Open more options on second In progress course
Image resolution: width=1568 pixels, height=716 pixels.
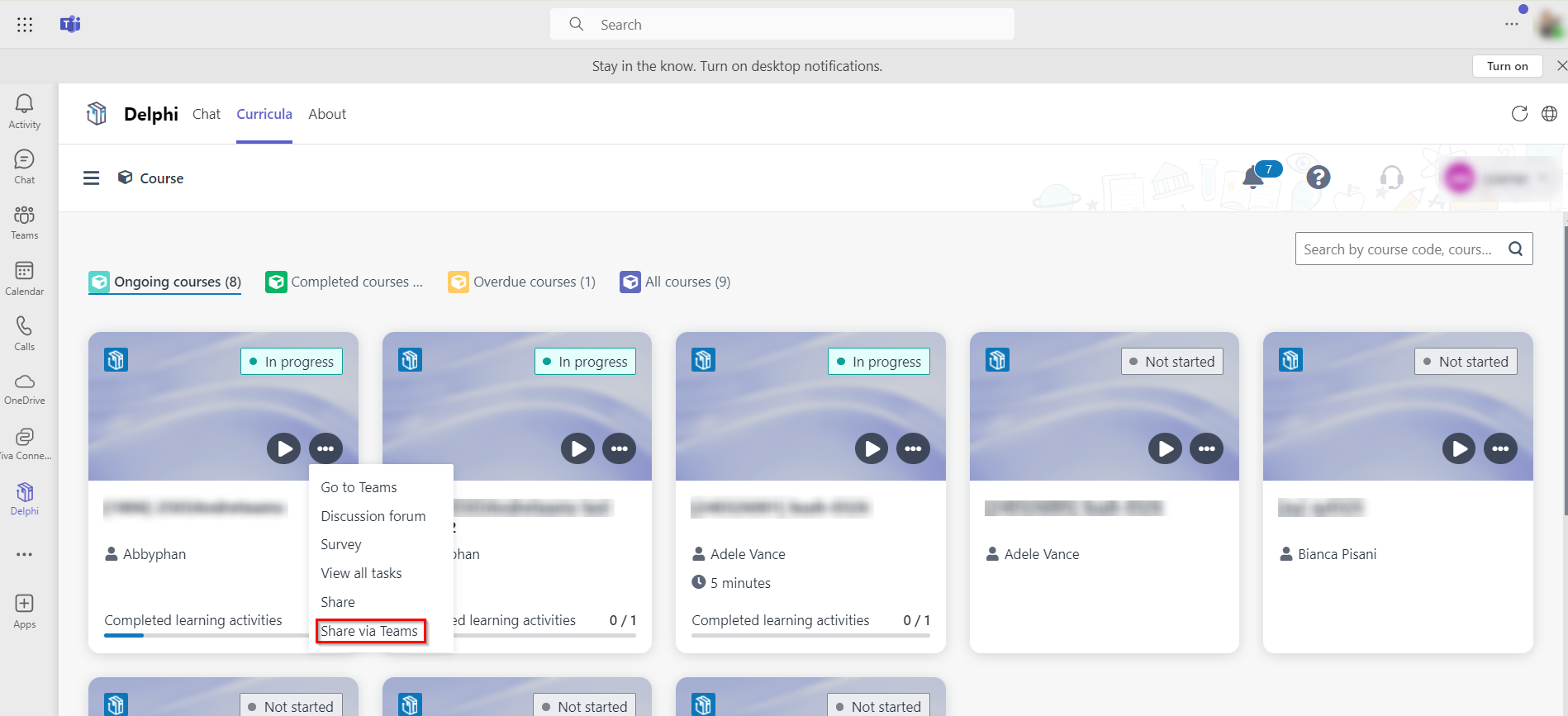point(620,448)
